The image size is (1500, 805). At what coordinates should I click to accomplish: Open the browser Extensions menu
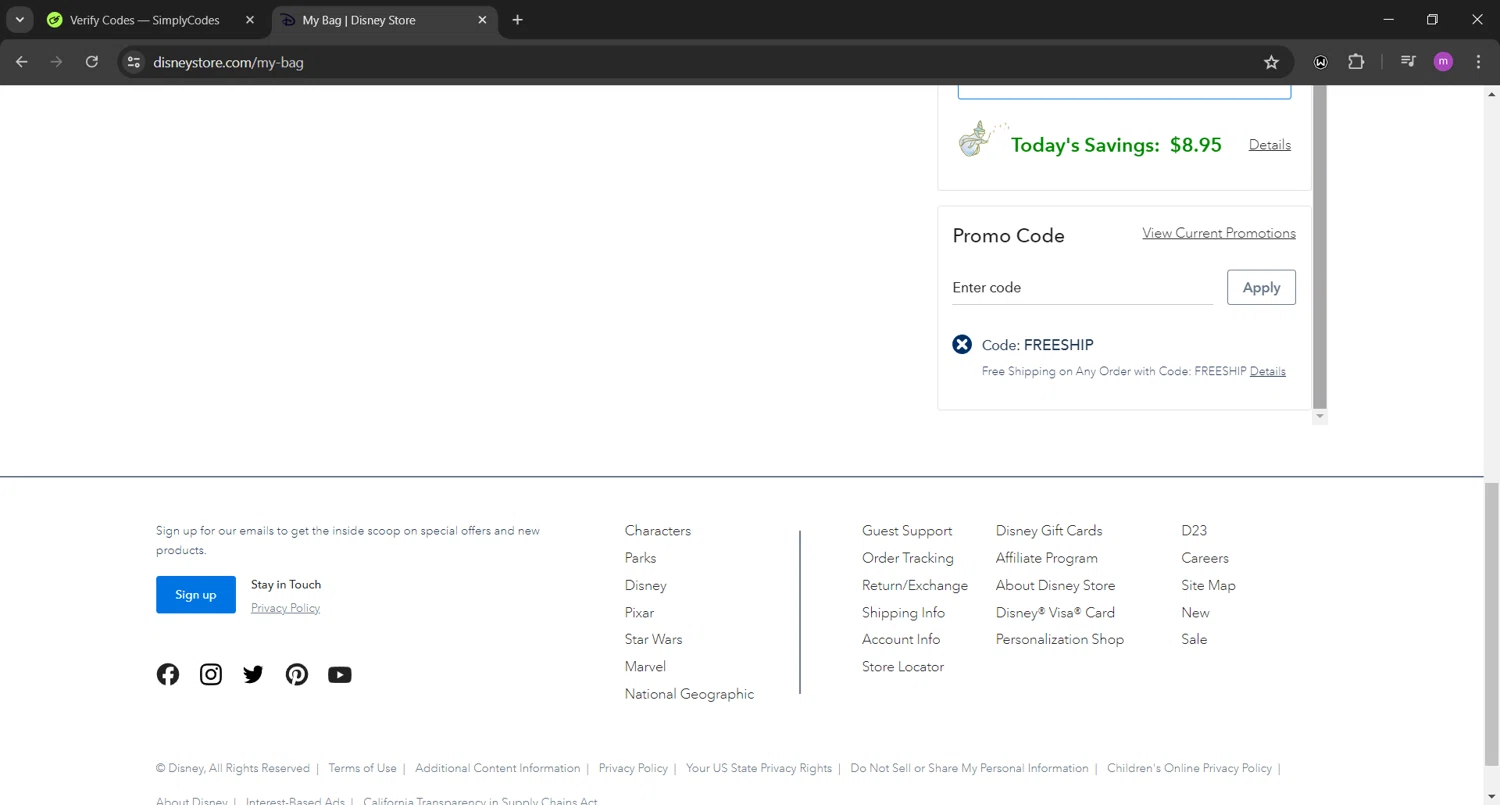[1356, 62]
